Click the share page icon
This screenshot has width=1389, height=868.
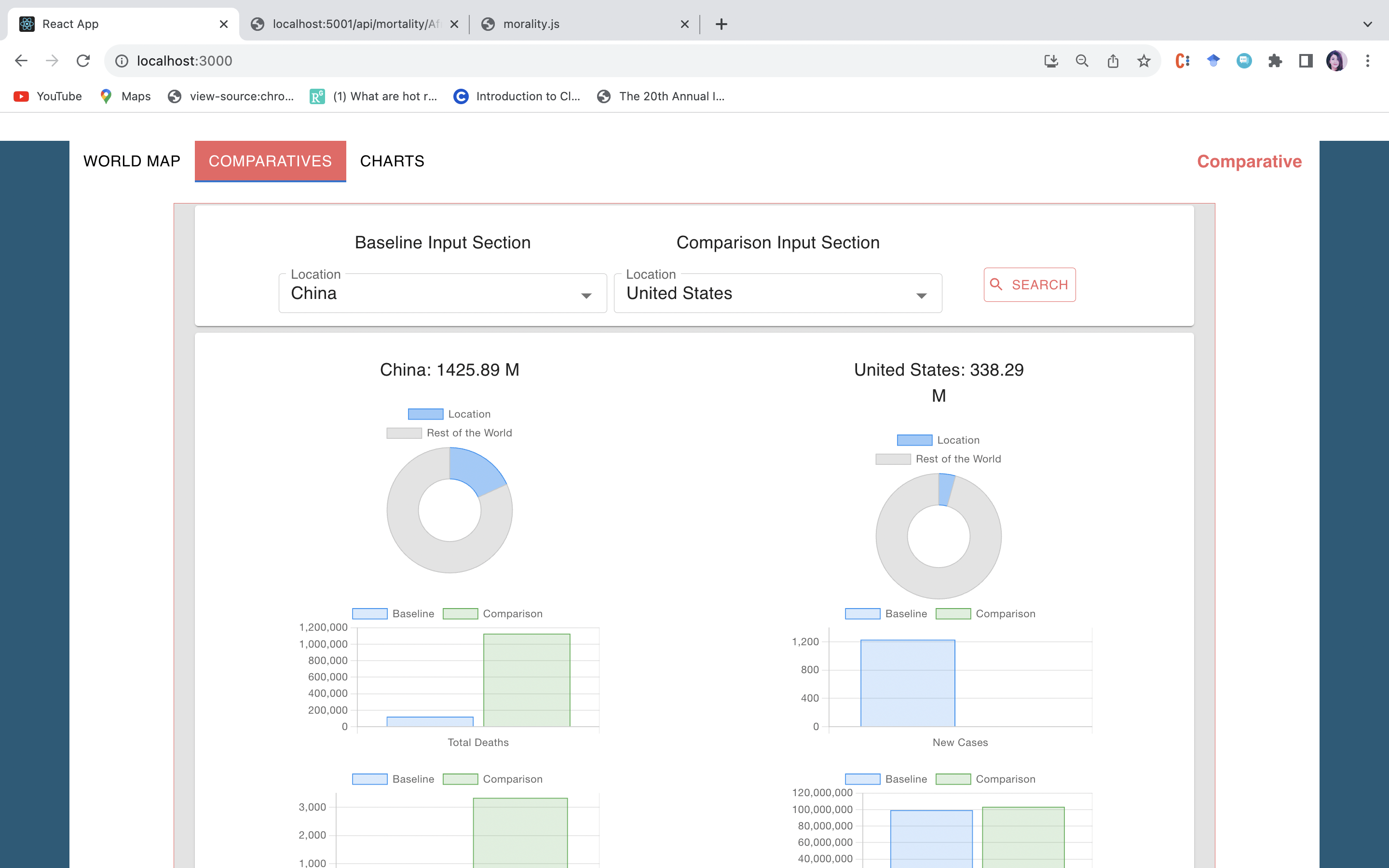coord(1112,61)
